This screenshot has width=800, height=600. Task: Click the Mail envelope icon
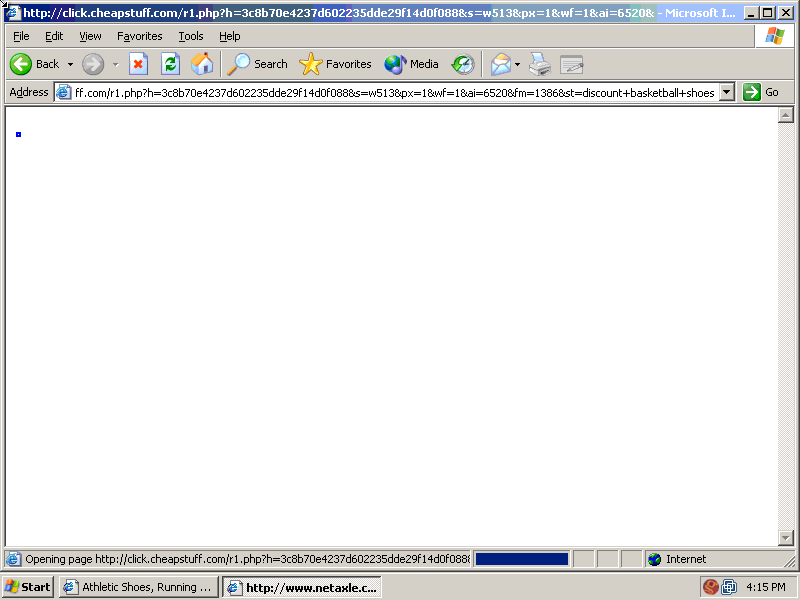pos(501,64)
